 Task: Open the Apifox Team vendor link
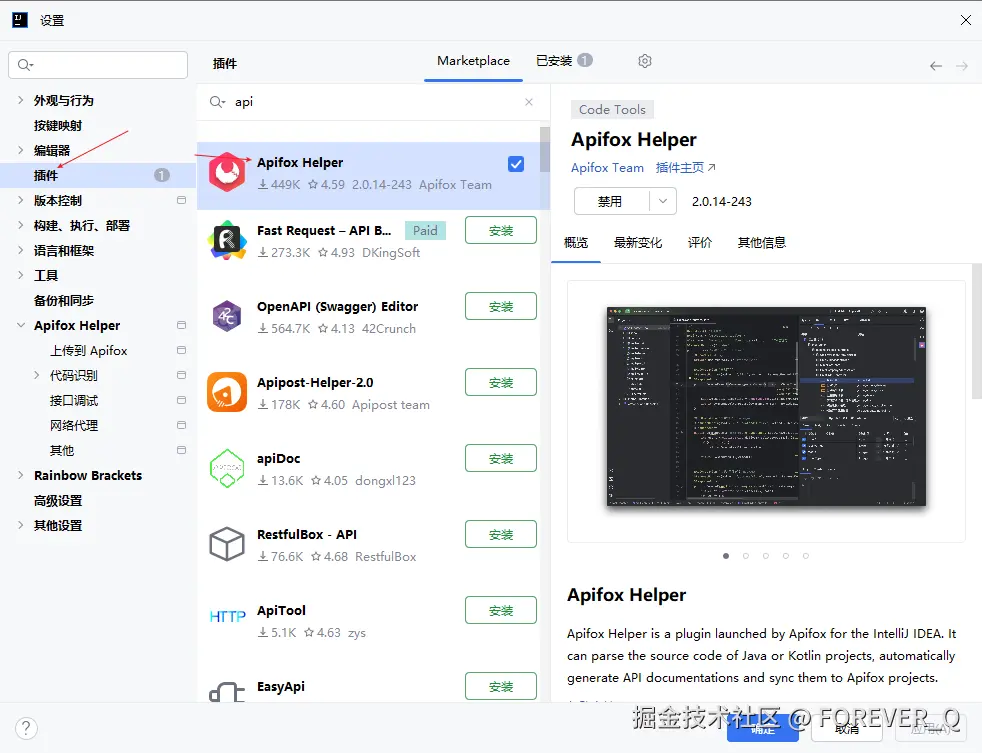(x=607, y=168)
